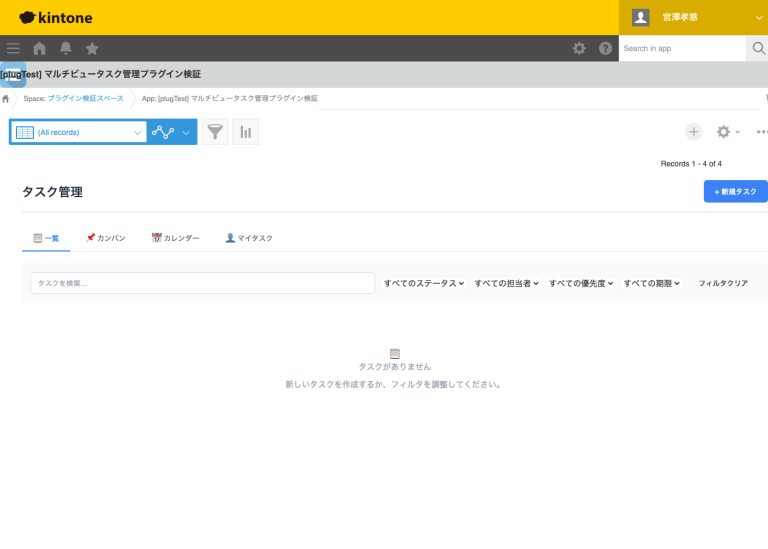
Task: Click the タスクがありません message
Action: 395,366
